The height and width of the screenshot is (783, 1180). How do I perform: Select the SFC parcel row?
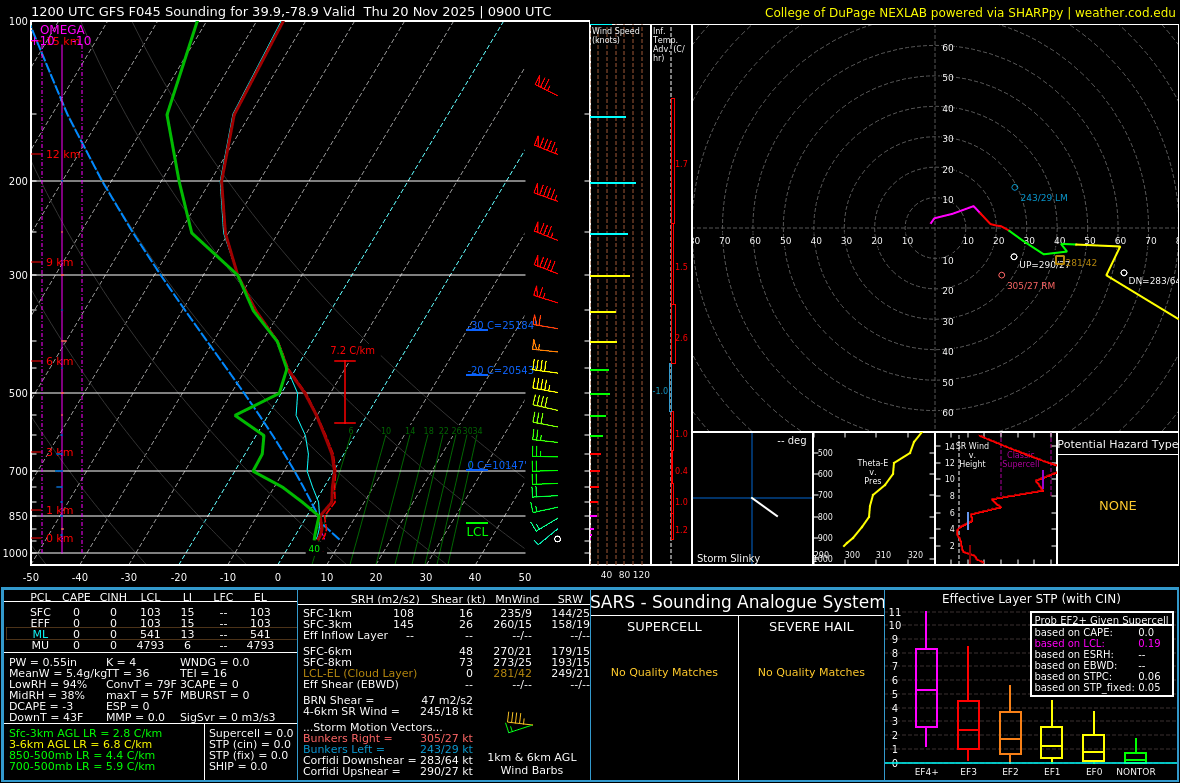point(150,613)
